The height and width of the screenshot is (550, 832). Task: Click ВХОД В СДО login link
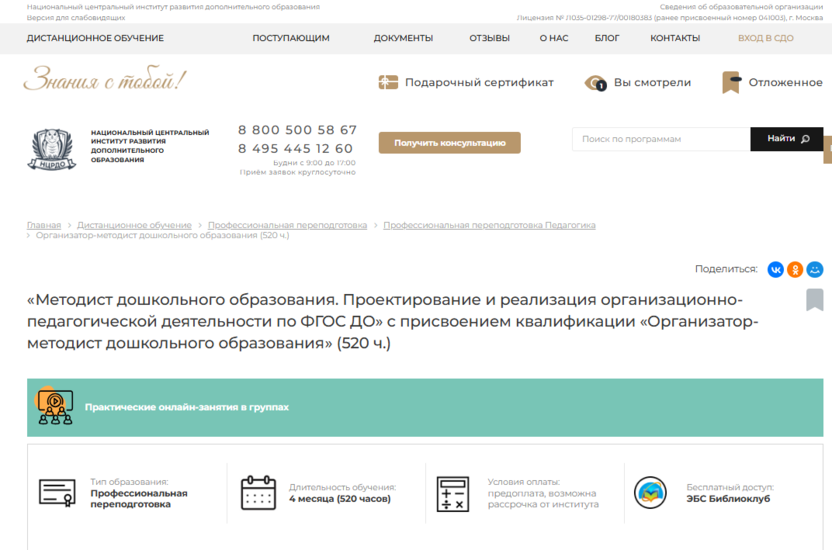click(766, 38)
